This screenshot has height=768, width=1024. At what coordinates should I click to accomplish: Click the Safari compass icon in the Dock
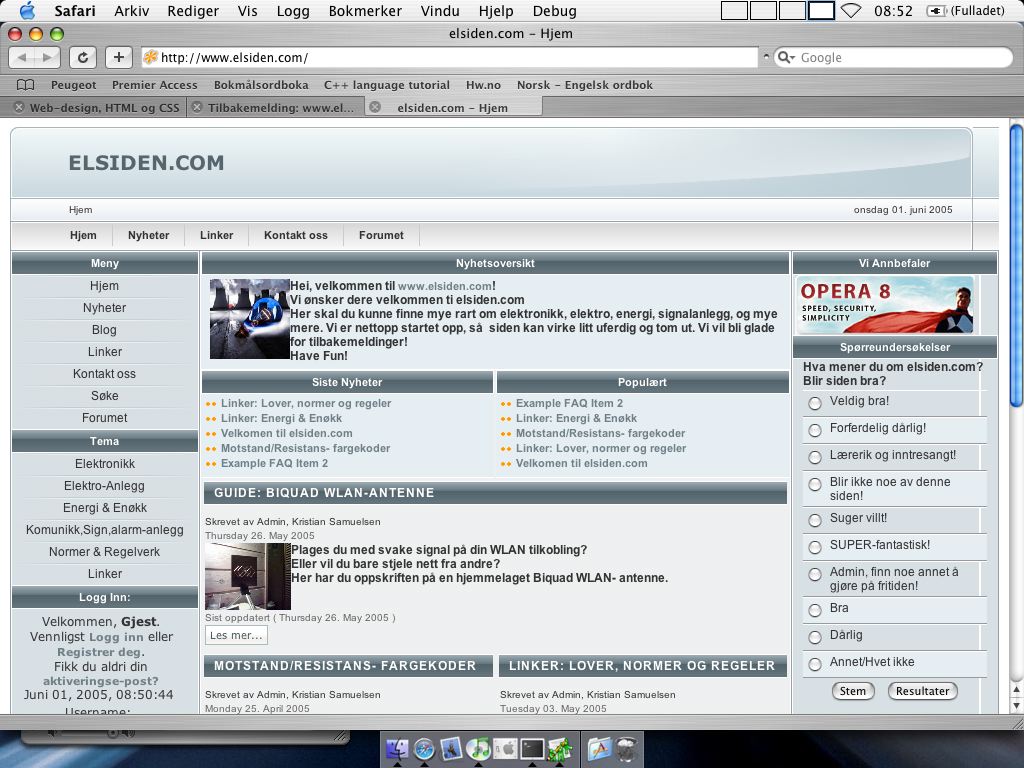[424, 748]
